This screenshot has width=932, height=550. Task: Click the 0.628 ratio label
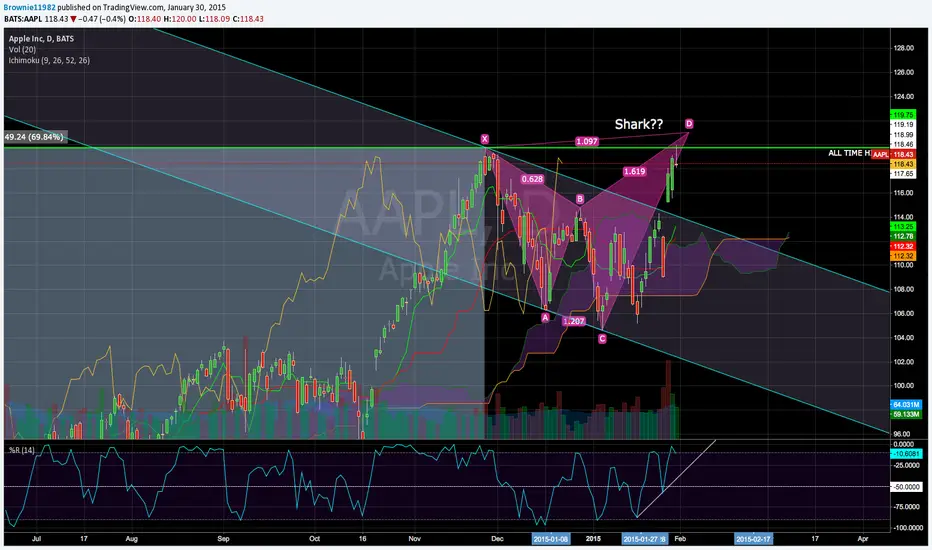tap(532, 179)
